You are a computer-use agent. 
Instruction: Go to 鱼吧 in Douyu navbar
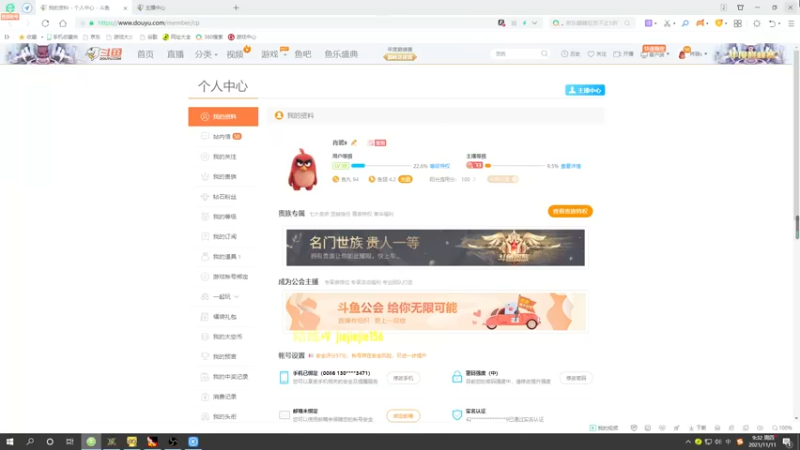303,54
